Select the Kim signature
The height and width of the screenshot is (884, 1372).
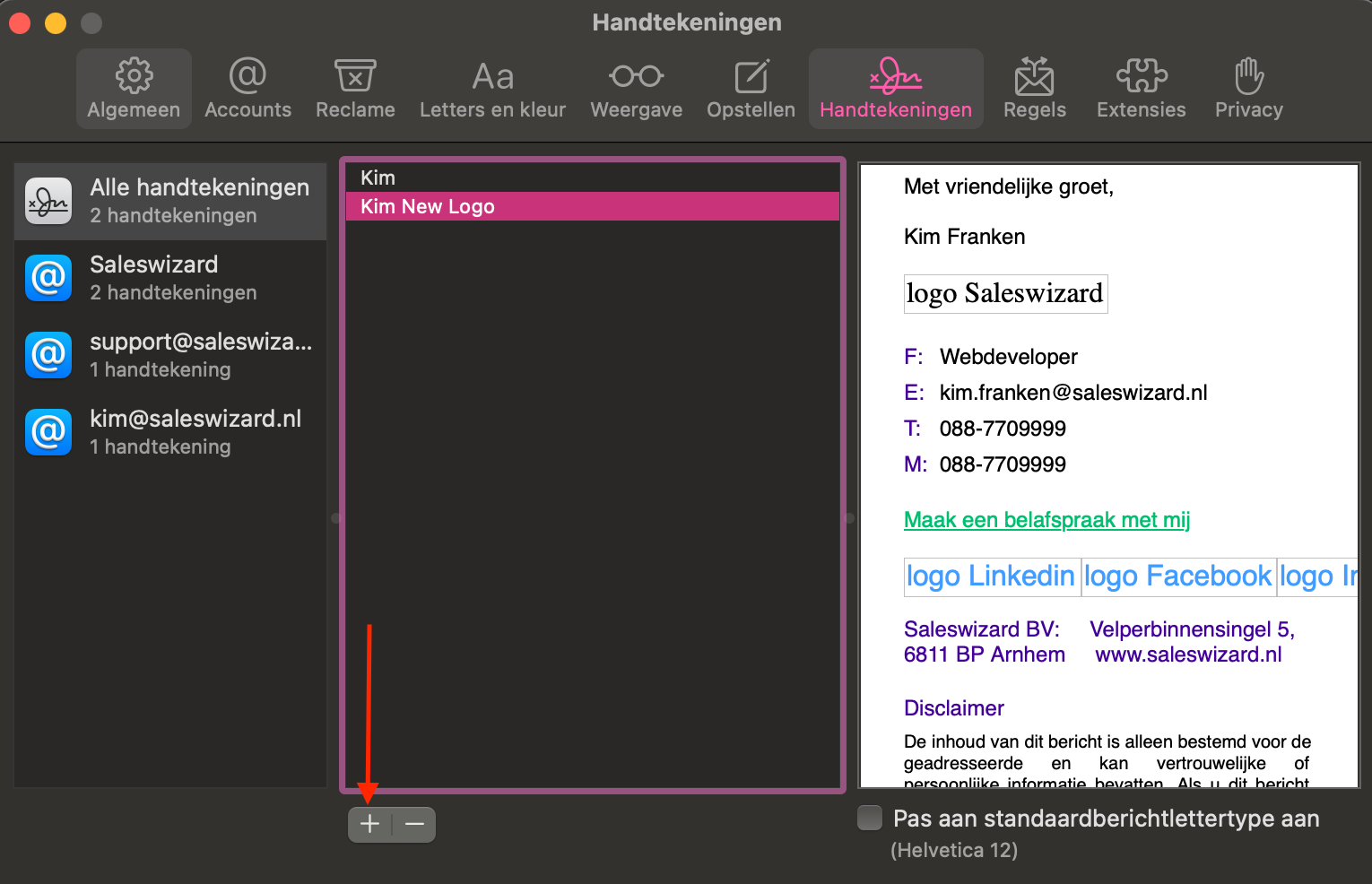pos(592,178)
